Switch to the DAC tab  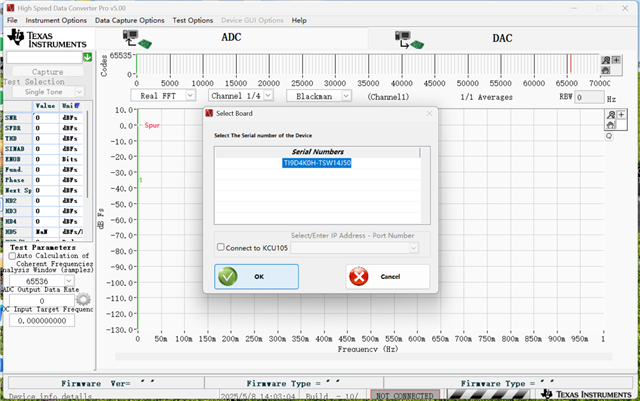click(502, 38)
